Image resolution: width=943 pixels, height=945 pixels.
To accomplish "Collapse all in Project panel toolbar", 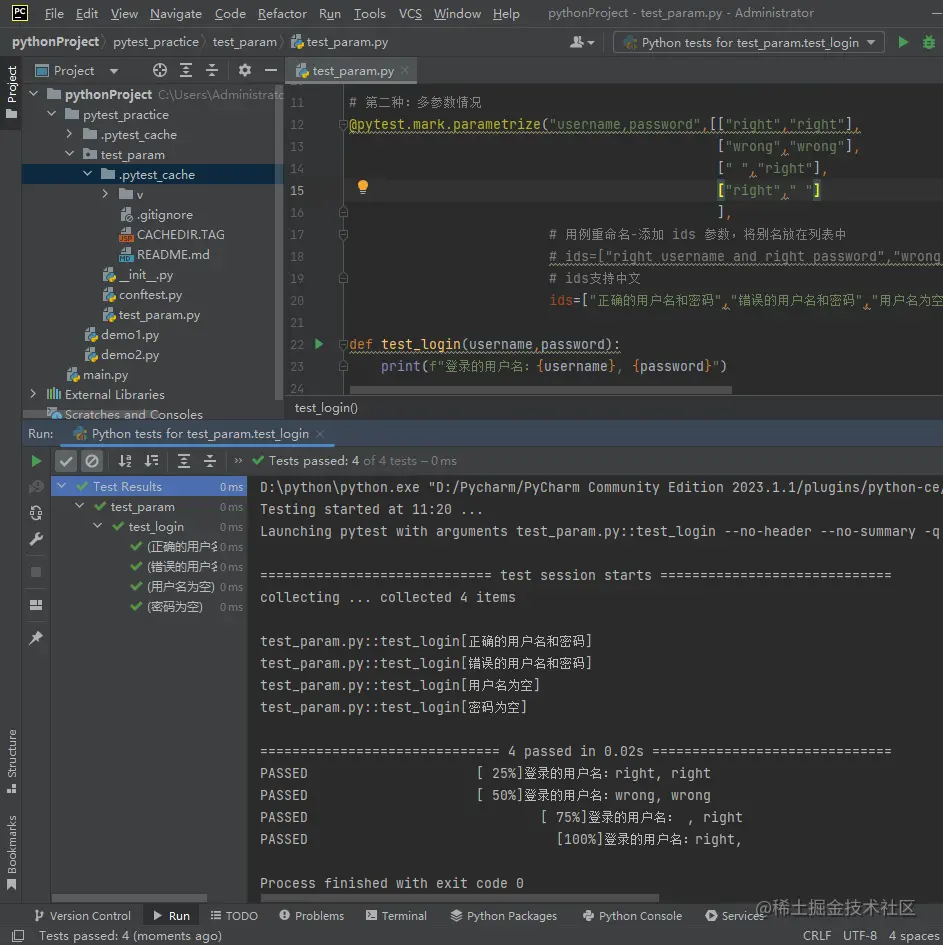I will pos(212,71).
